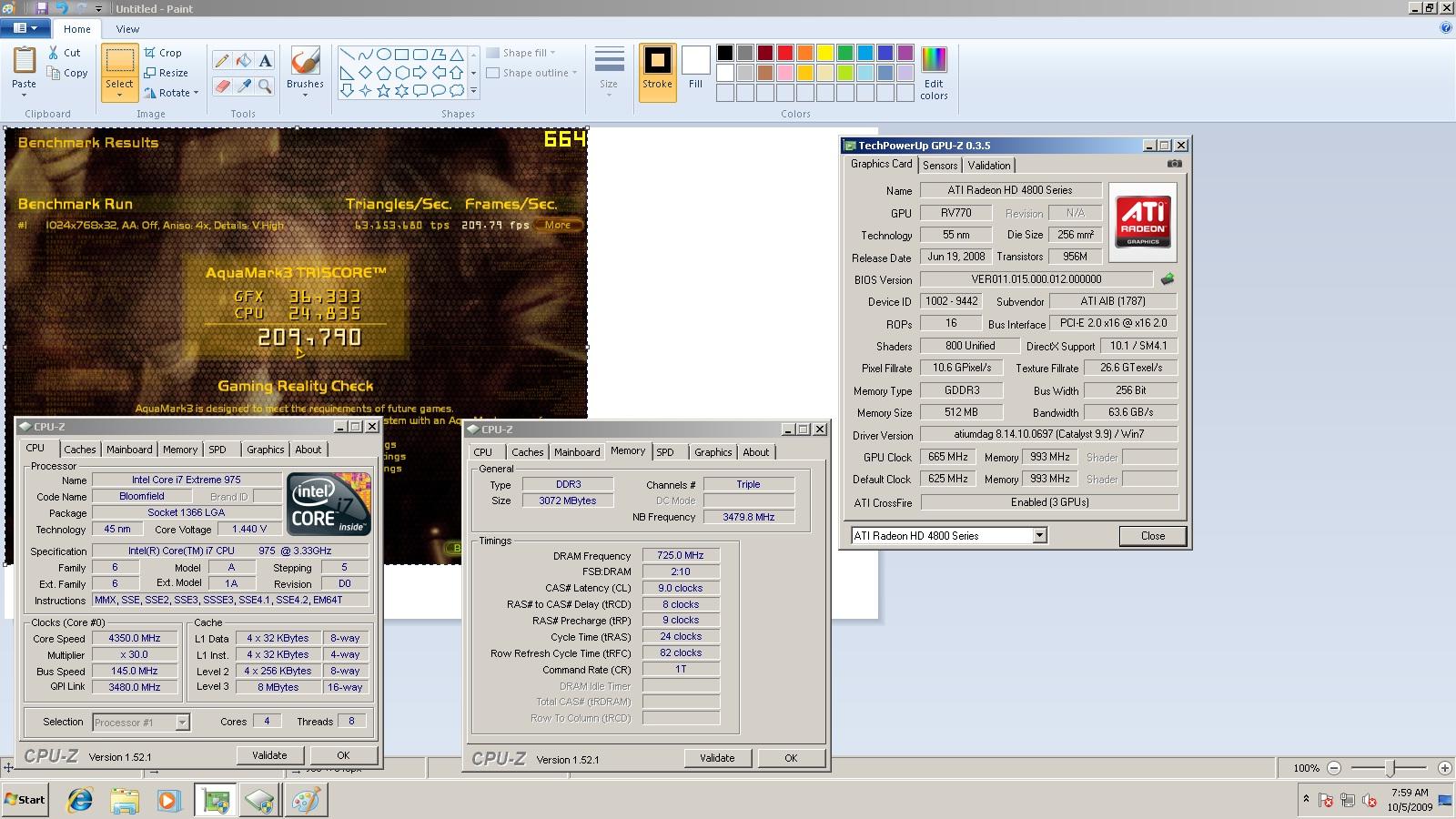Open the Size line thickness dropdown
Image resolution: width=1456 pixels, height=819 pixels.
click(x=609, y=72)
